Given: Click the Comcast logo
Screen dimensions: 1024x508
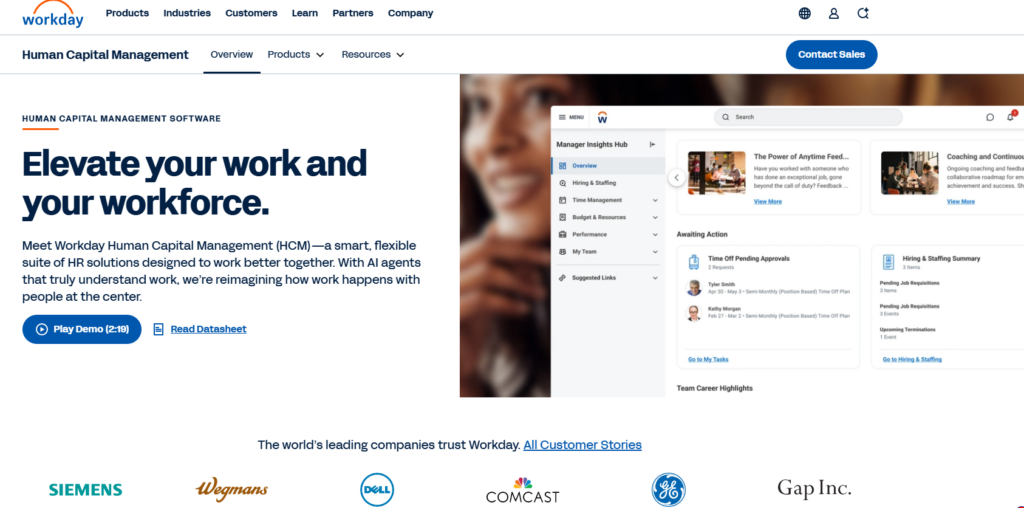Looking at the screenshot, I should click(522, 490).
